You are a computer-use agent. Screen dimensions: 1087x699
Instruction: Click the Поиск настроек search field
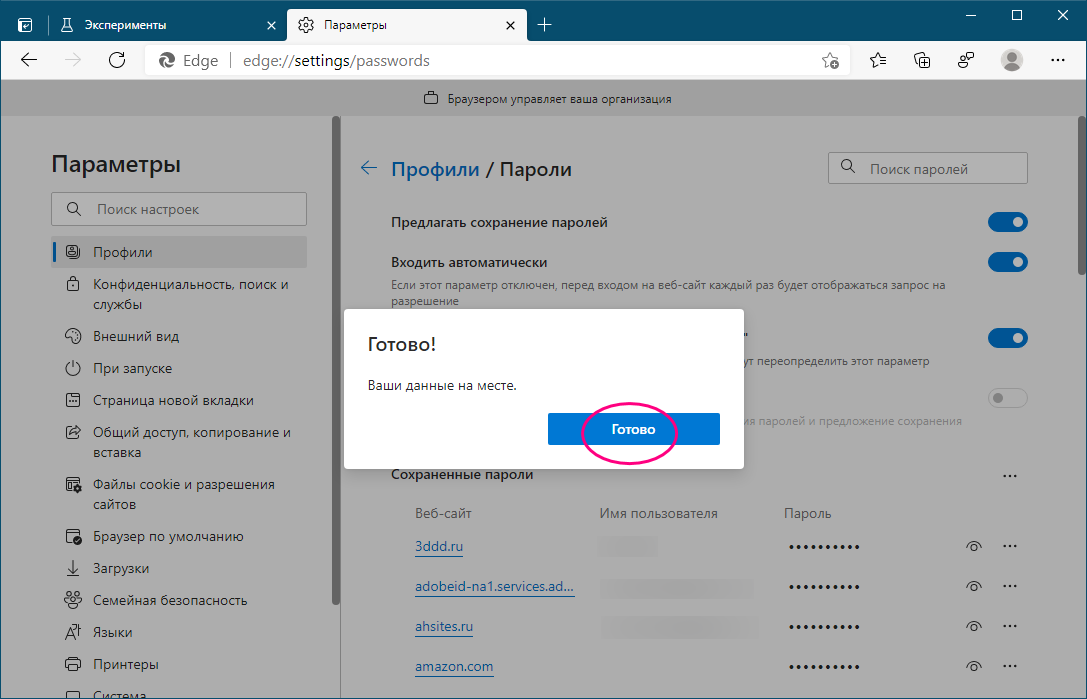[x=179, y=209]
